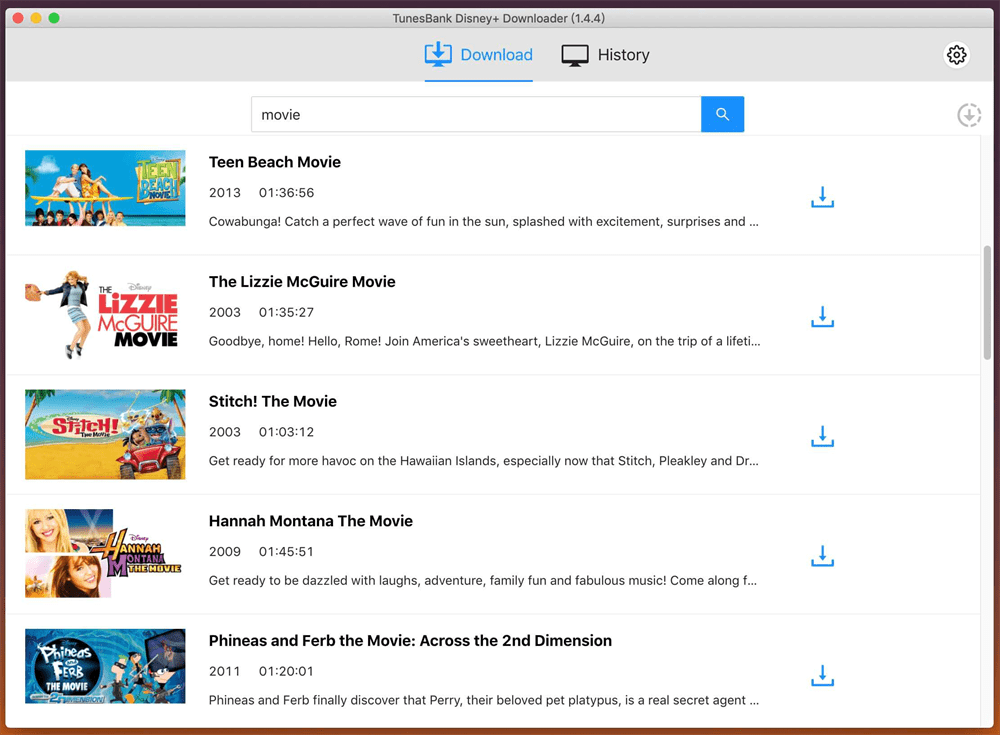Click the search field containing 'movie'
Screen dimensions: 1000x735
point(476,114)
